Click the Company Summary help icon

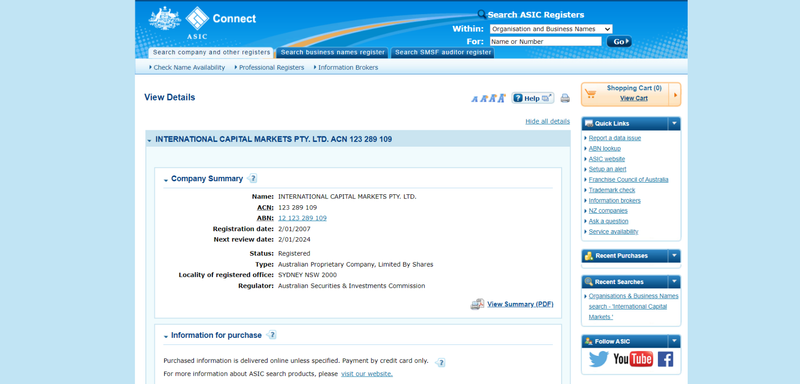tap(252, 178)
